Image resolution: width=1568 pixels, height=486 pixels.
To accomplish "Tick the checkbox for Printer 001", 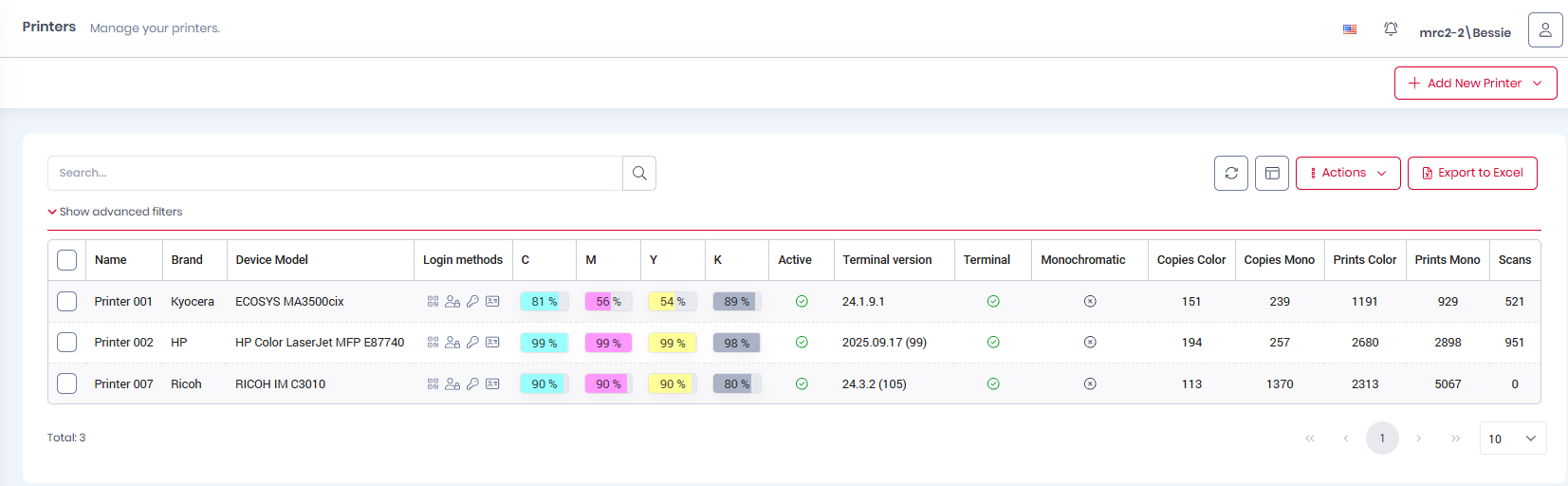I will point(66,302).
